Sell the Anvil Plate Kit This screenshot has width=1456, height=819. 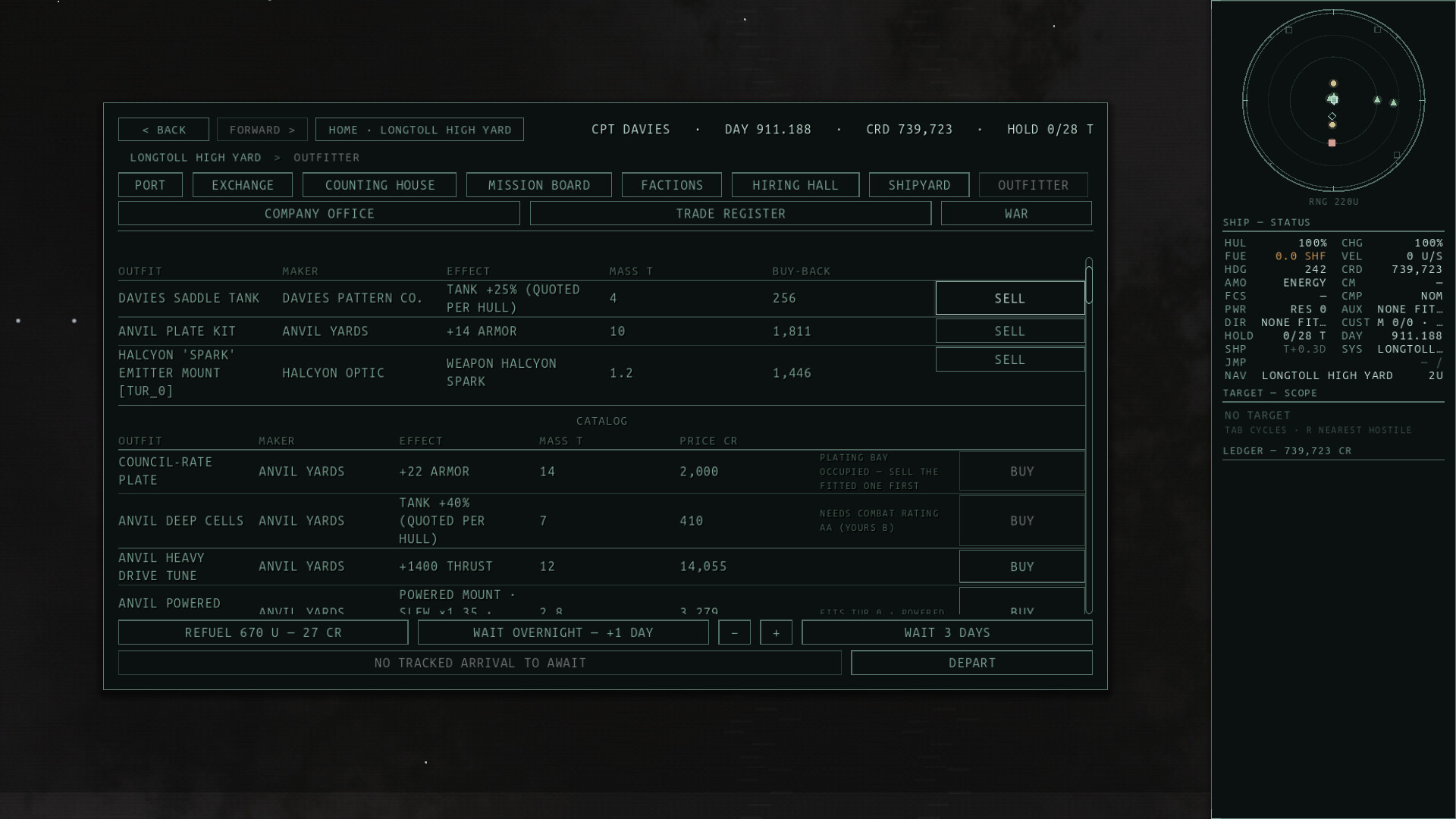[1009, 331]
